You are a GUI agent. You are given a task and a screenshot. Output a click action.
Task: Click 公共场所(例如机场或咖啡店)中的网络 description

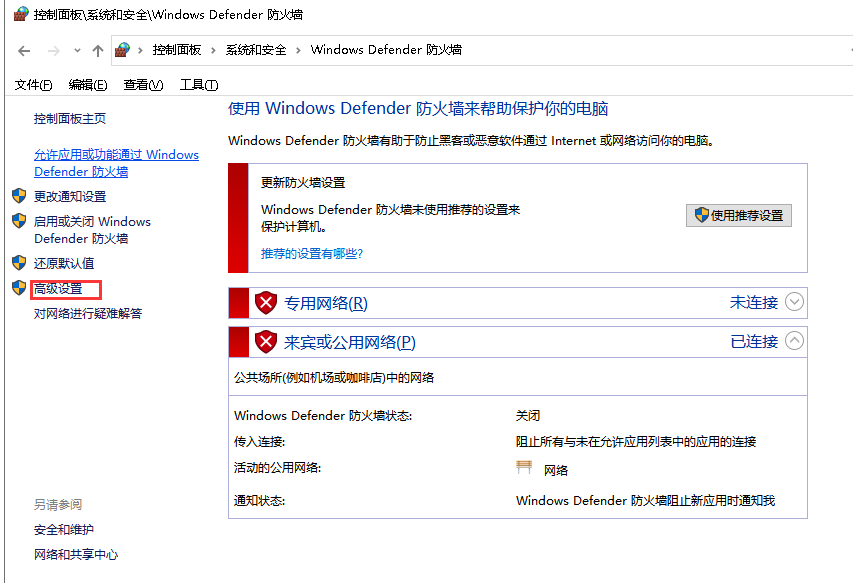point(334,378)
